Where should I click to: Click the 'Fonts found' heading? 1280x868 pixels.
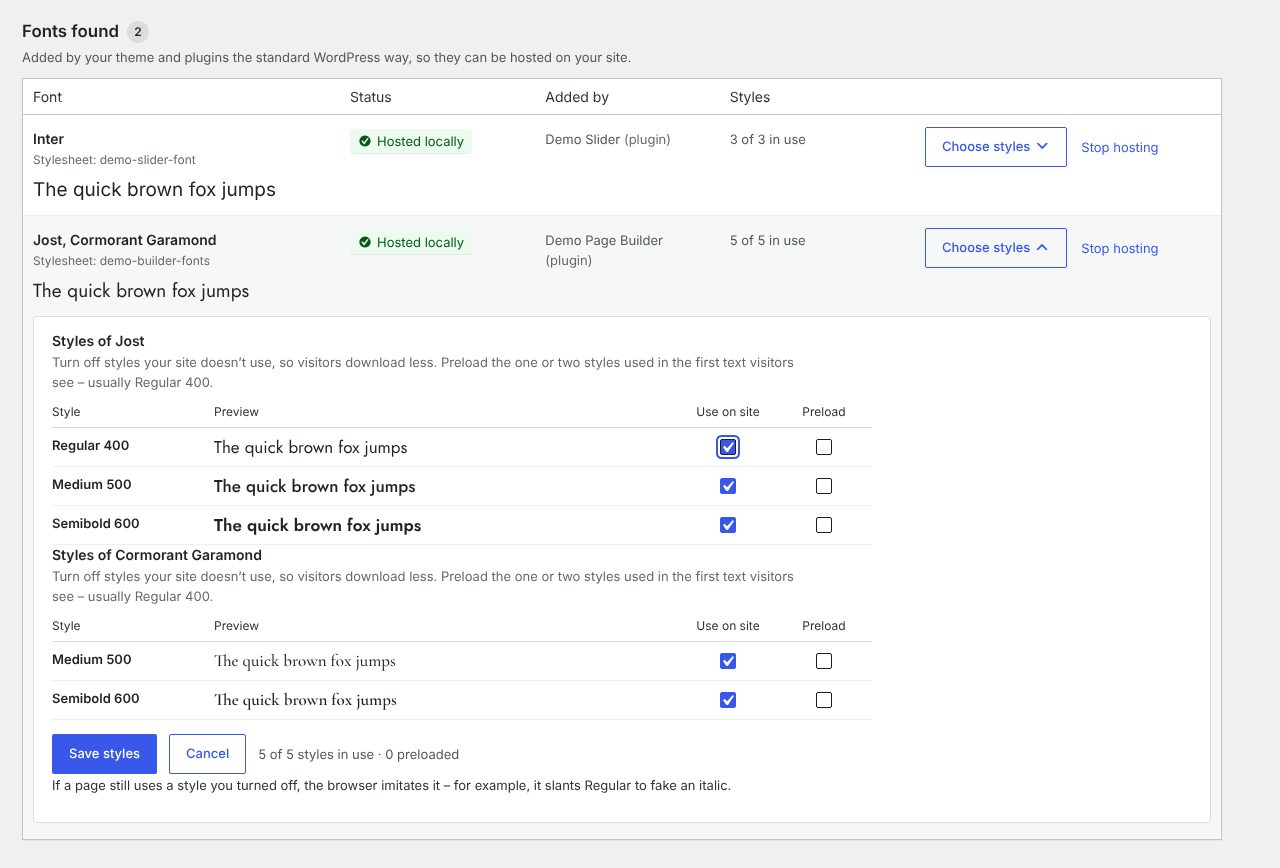click(x=70, y=32)
